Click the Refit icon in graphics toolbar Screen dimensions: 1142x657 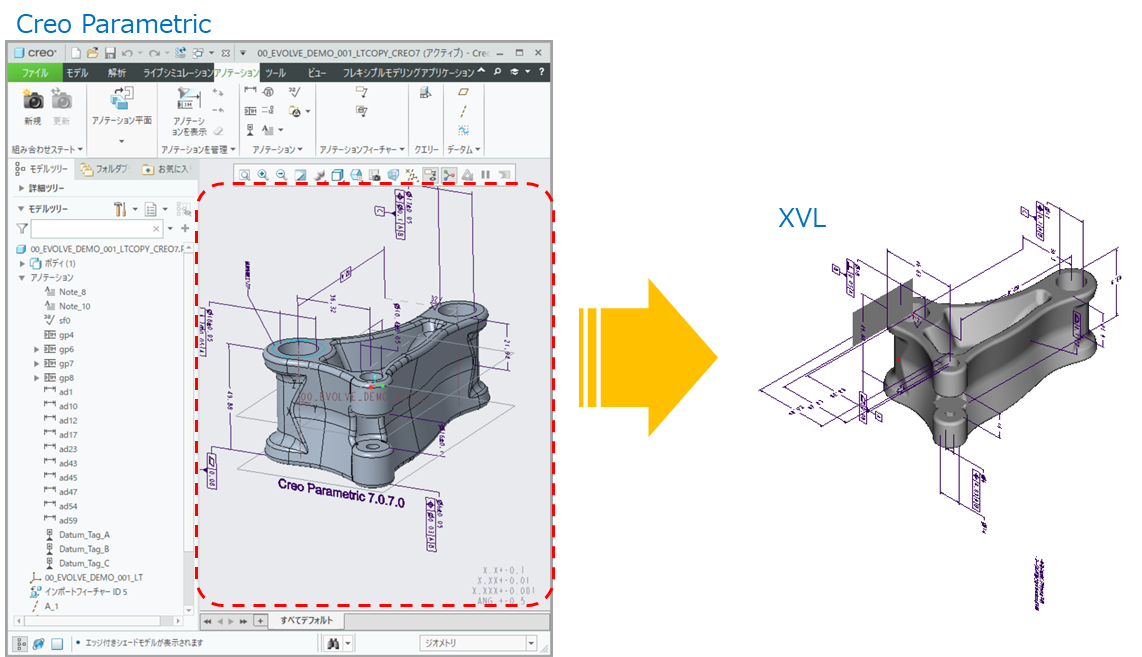pyautogui.click(x=245, y=175)
